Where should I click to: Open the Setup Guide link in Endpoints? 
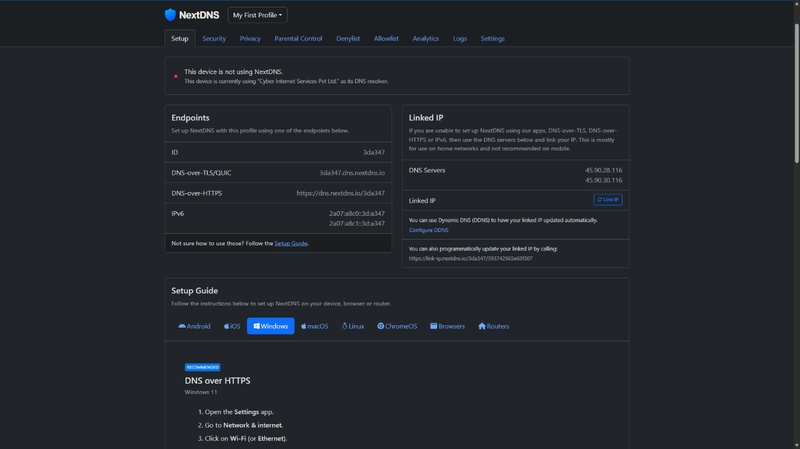pyautogui.click(x=291, y=243)
